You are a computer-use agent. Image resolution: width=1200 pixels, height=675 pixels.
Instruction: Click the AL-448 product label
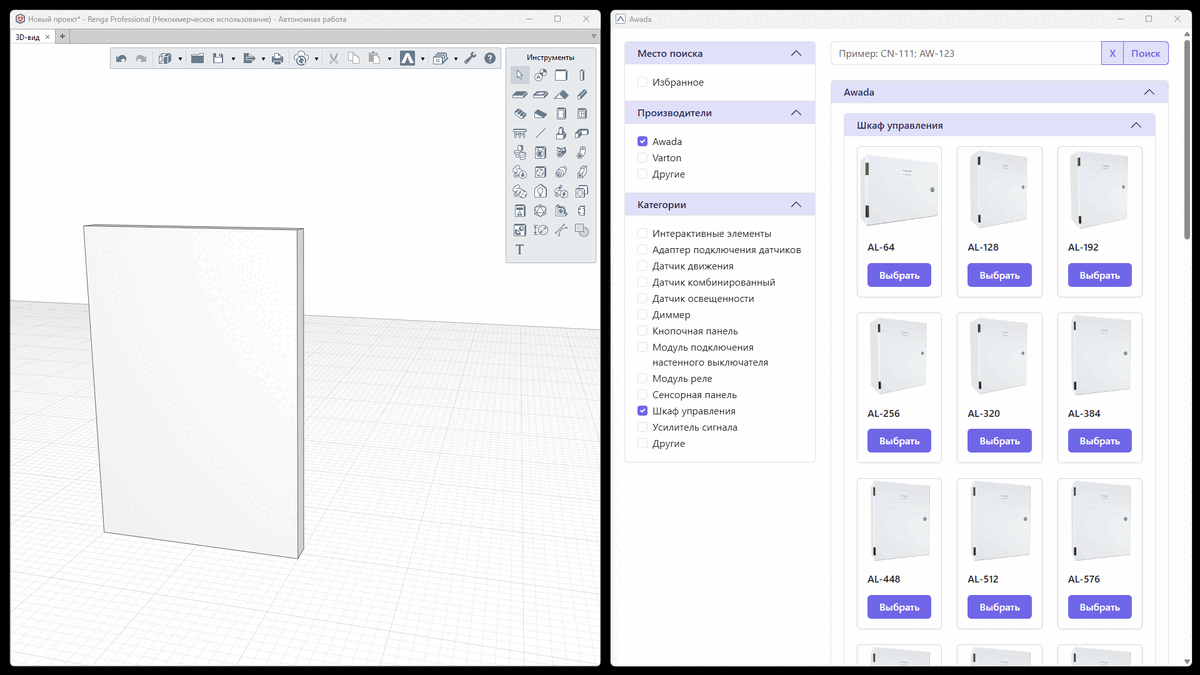coord(884,579)
